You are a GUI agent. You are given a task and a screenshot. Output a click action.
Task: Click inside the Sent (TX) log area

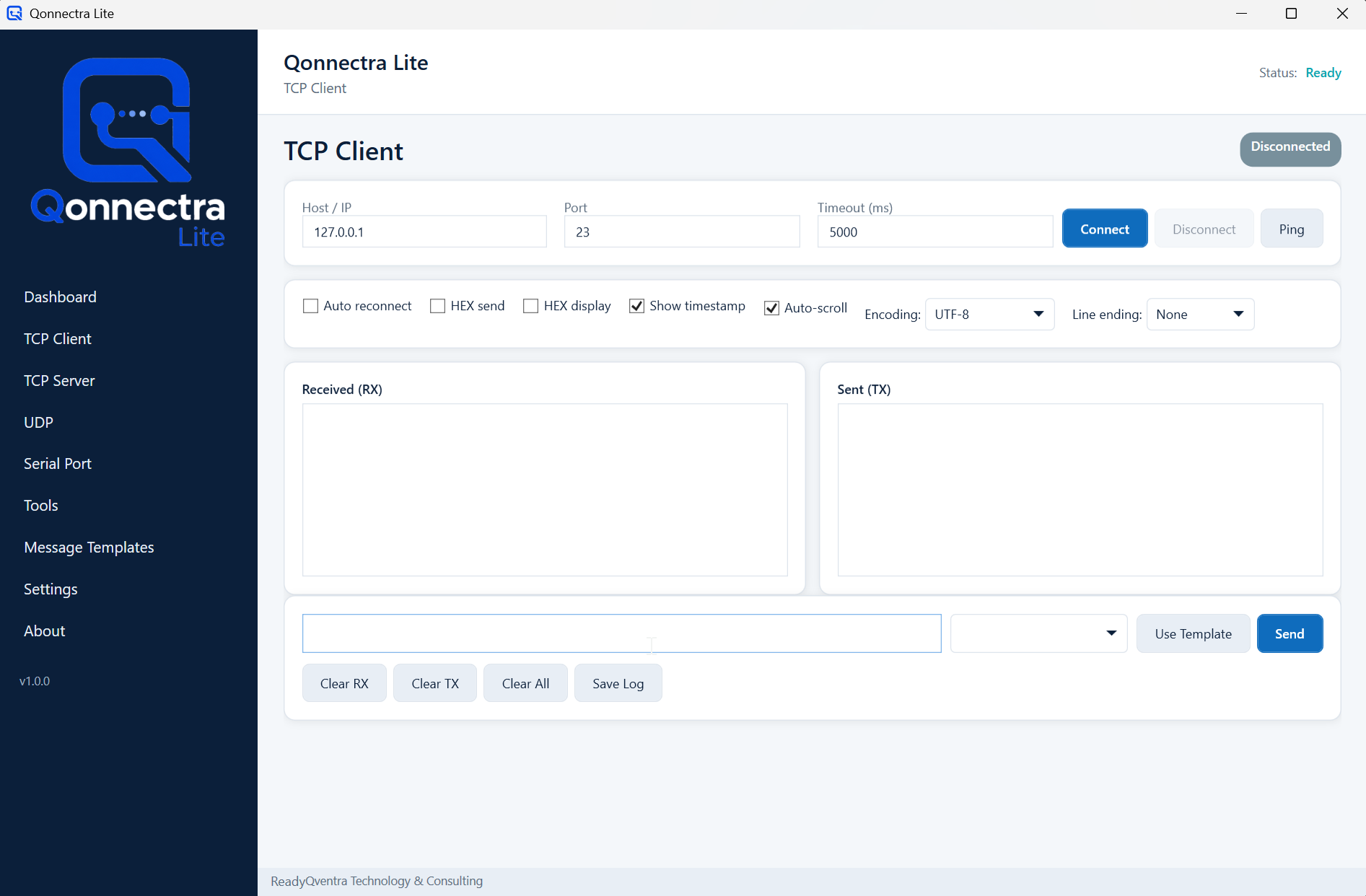coord(1080,490)
